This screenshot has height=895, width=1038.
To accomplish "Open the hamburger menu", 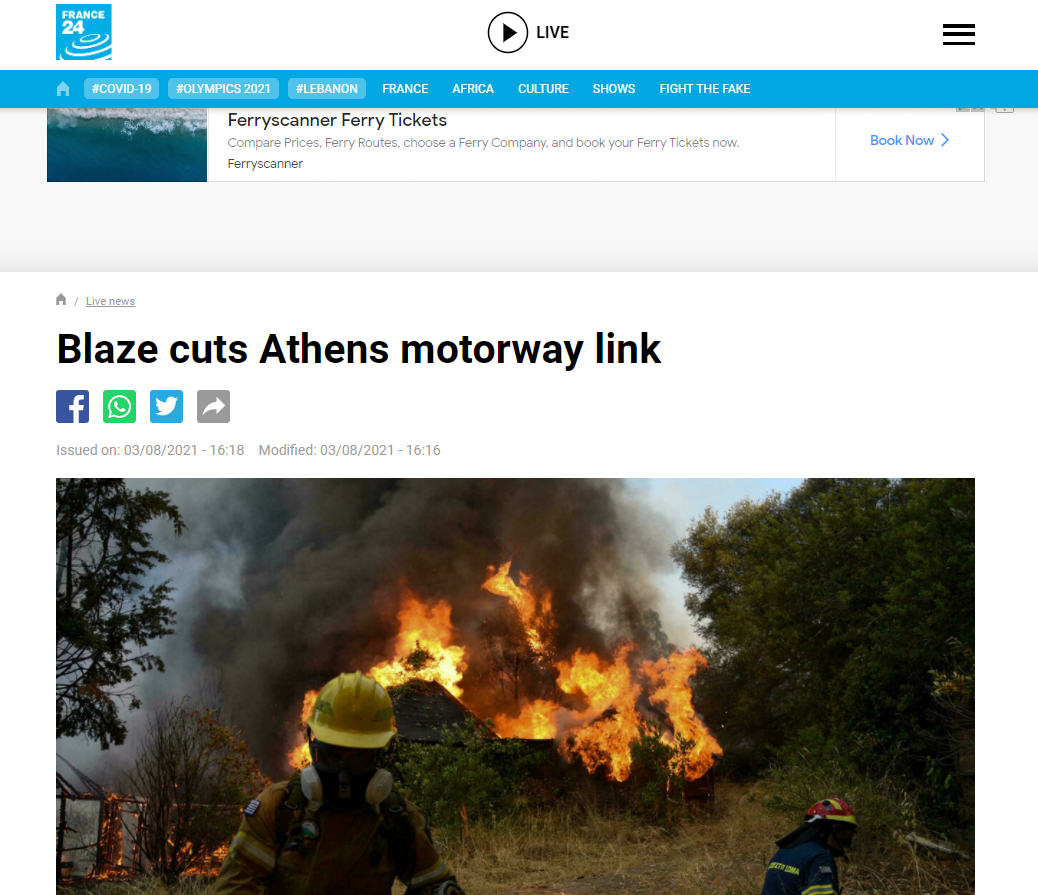I will point(959,34).
